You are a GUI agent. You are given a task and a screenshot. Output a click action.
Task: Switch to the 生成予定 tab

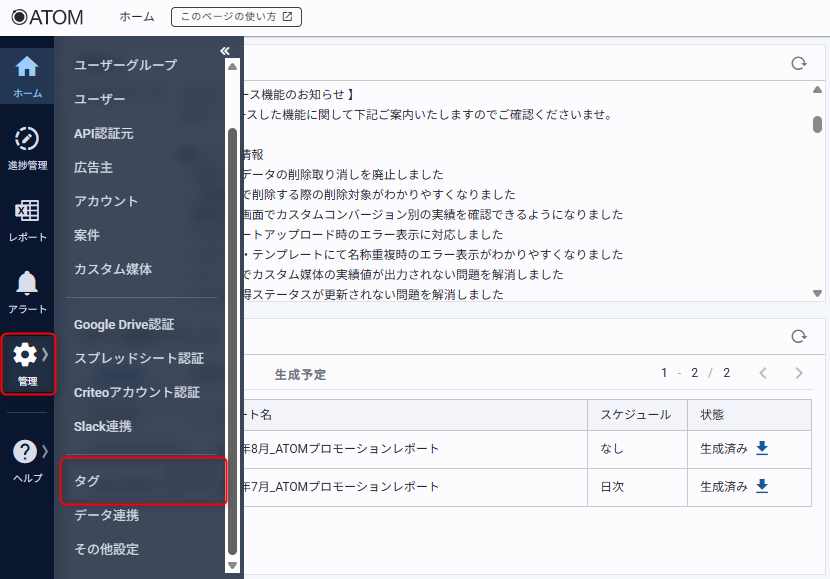point(300,374)
